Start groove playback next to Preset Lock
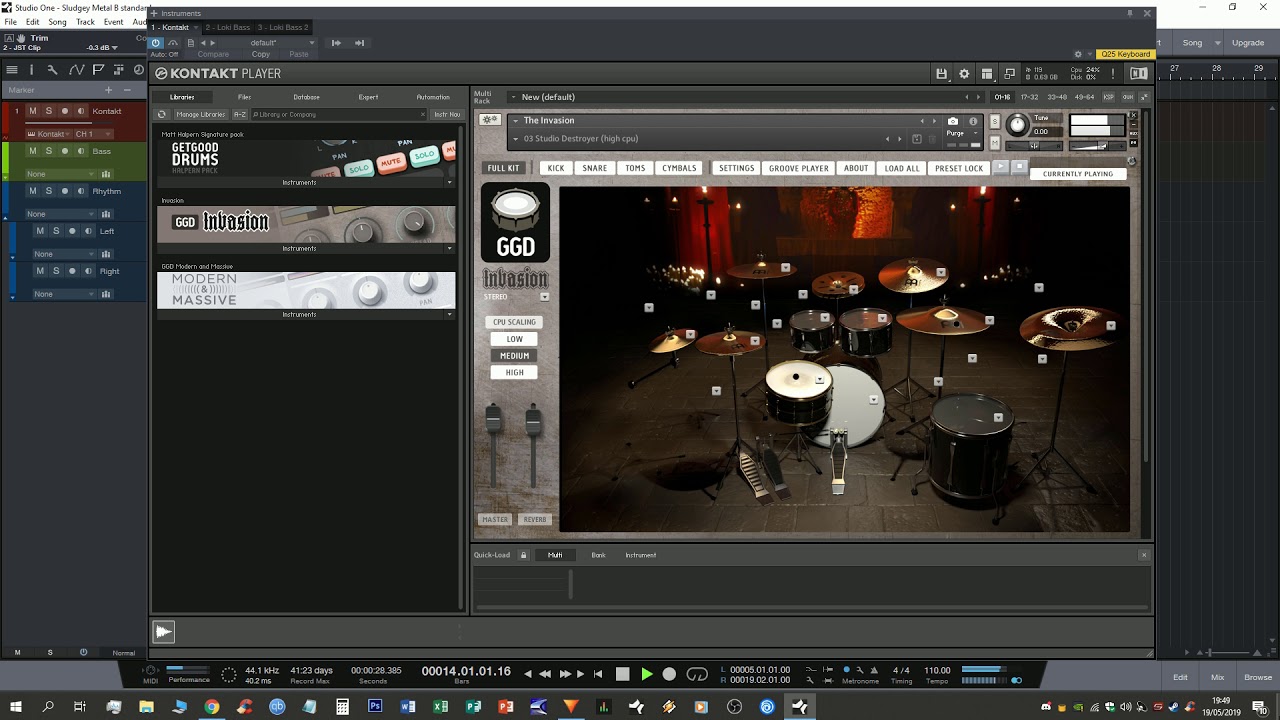Screen dimensions: 1280x720 tap(1000, 168)
